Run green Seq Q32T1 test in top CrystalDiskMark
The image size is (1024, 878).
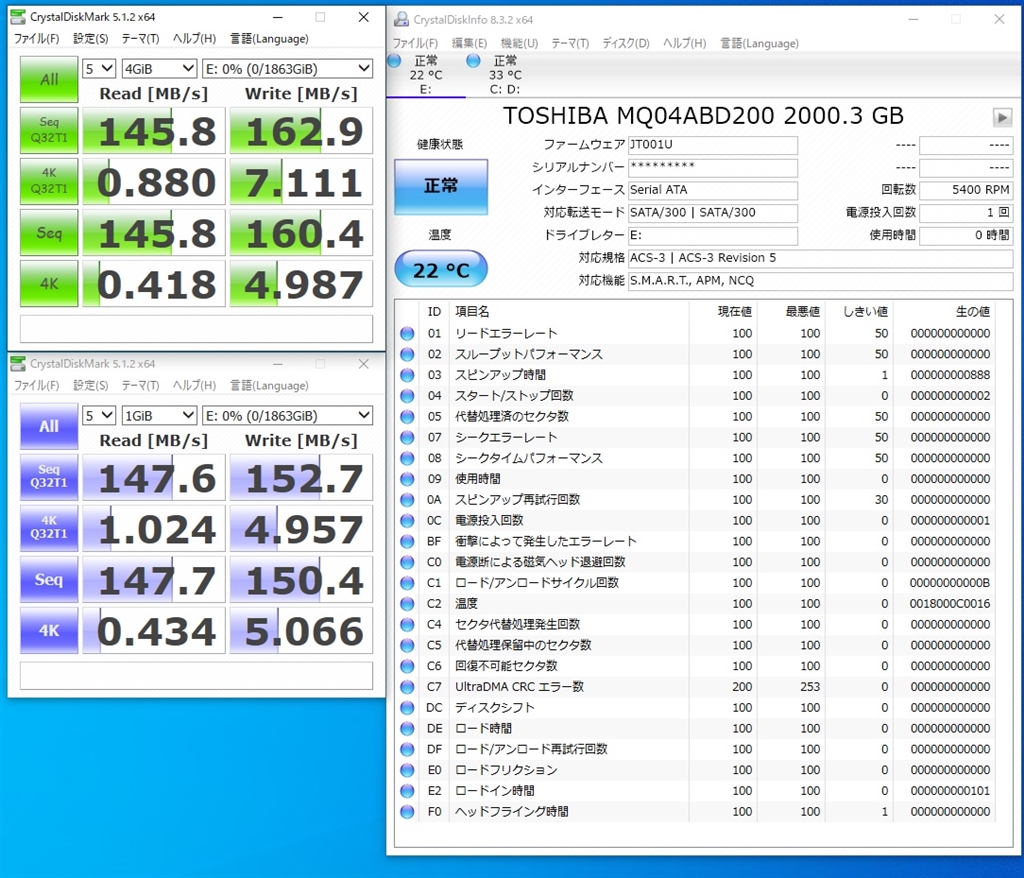(x=49, y=130)
